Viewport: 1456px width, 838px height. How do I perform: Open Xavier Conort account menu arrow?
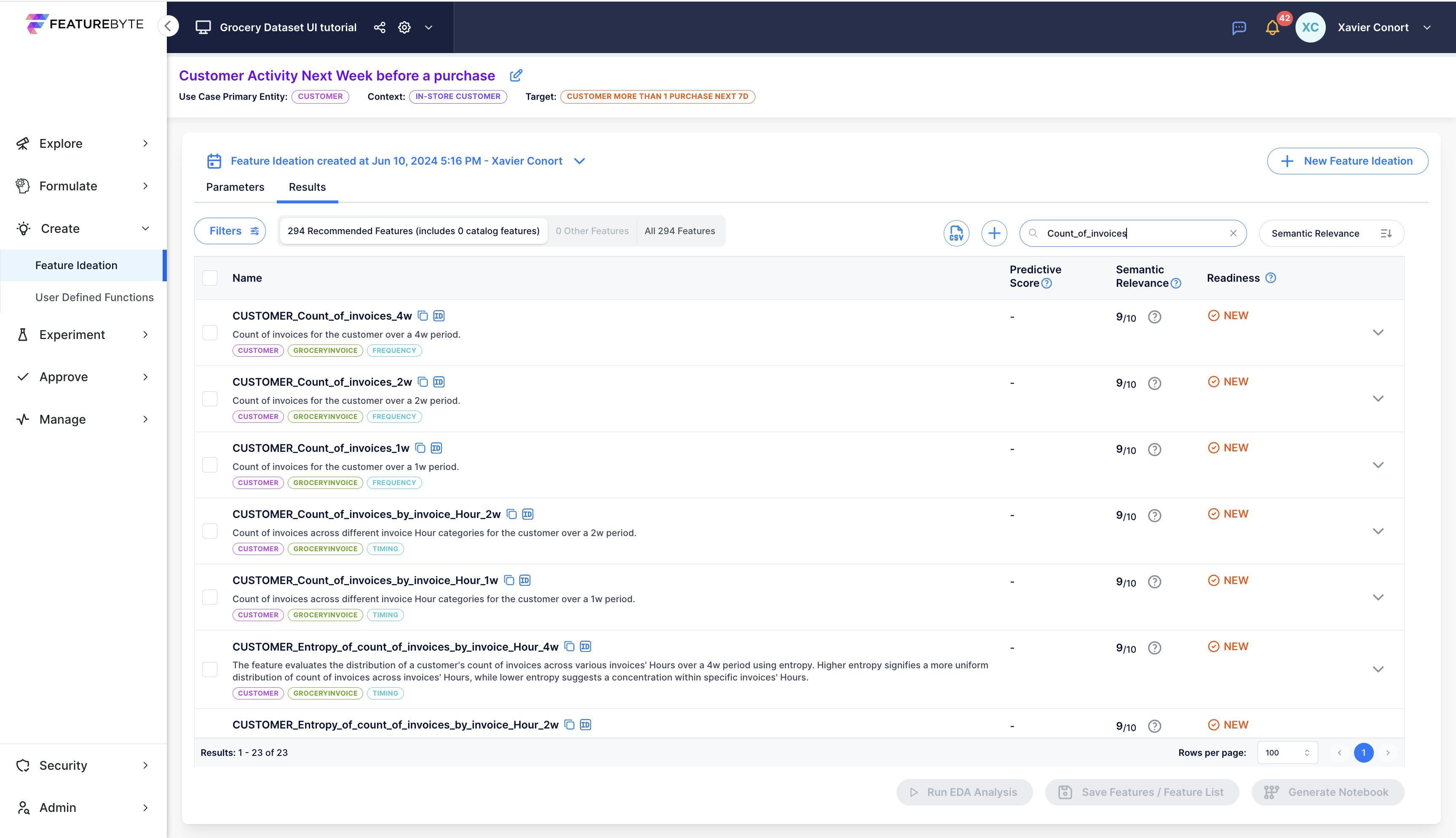(1427, 27)
